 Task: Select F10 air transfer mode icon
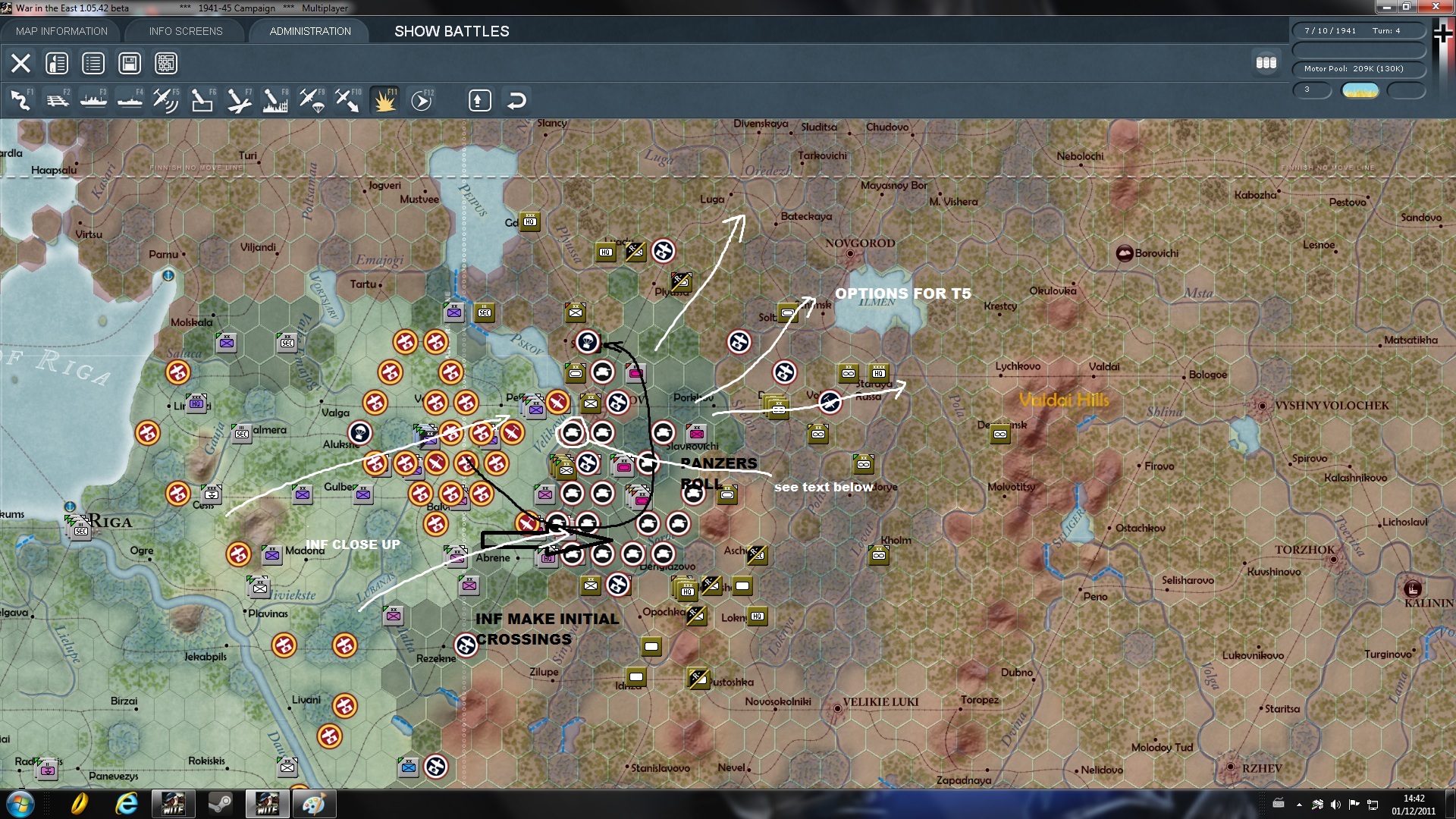point(348,100)
